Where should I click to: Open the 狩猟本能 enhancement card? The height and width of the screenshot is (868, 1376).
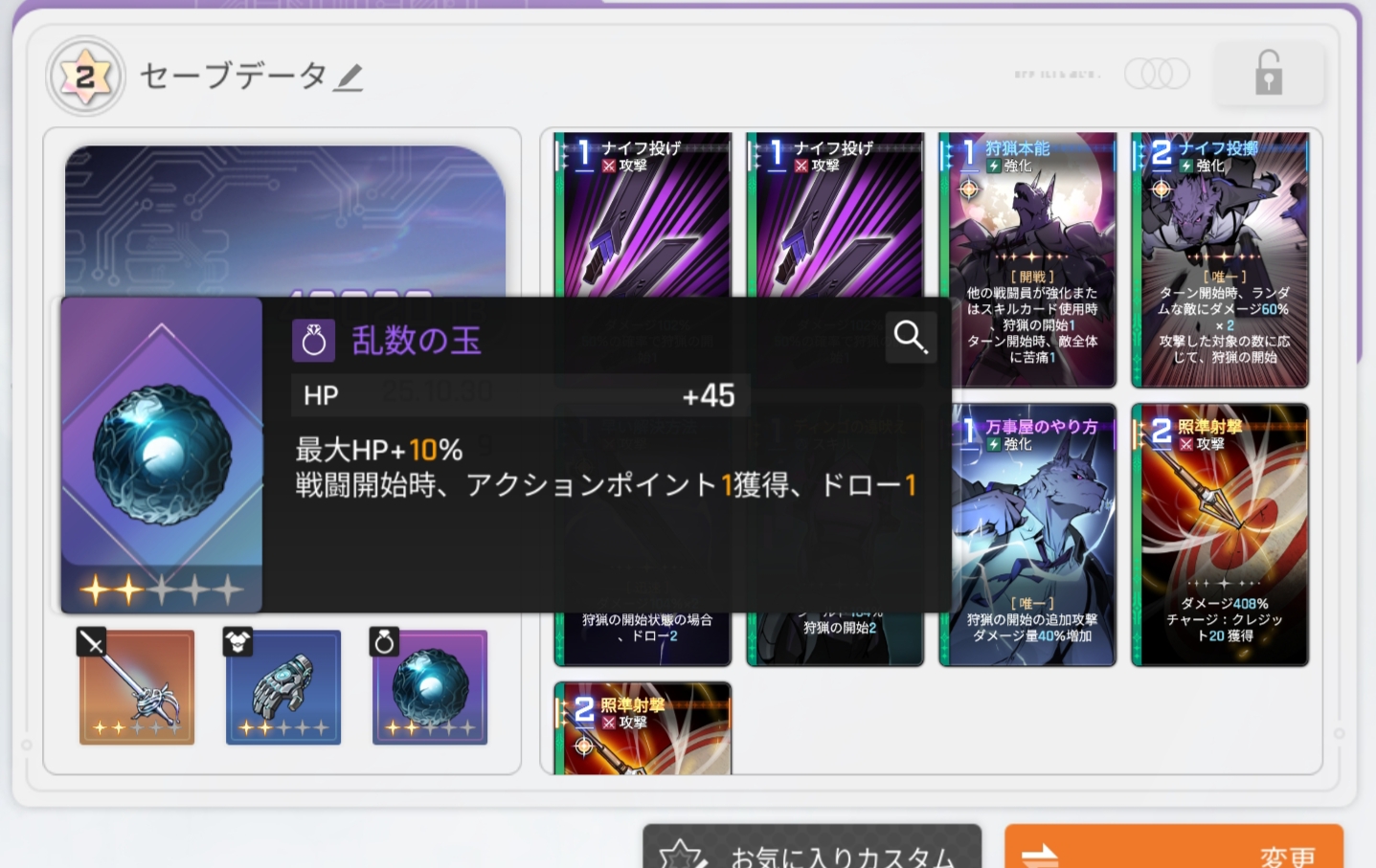click(1027, 258)
